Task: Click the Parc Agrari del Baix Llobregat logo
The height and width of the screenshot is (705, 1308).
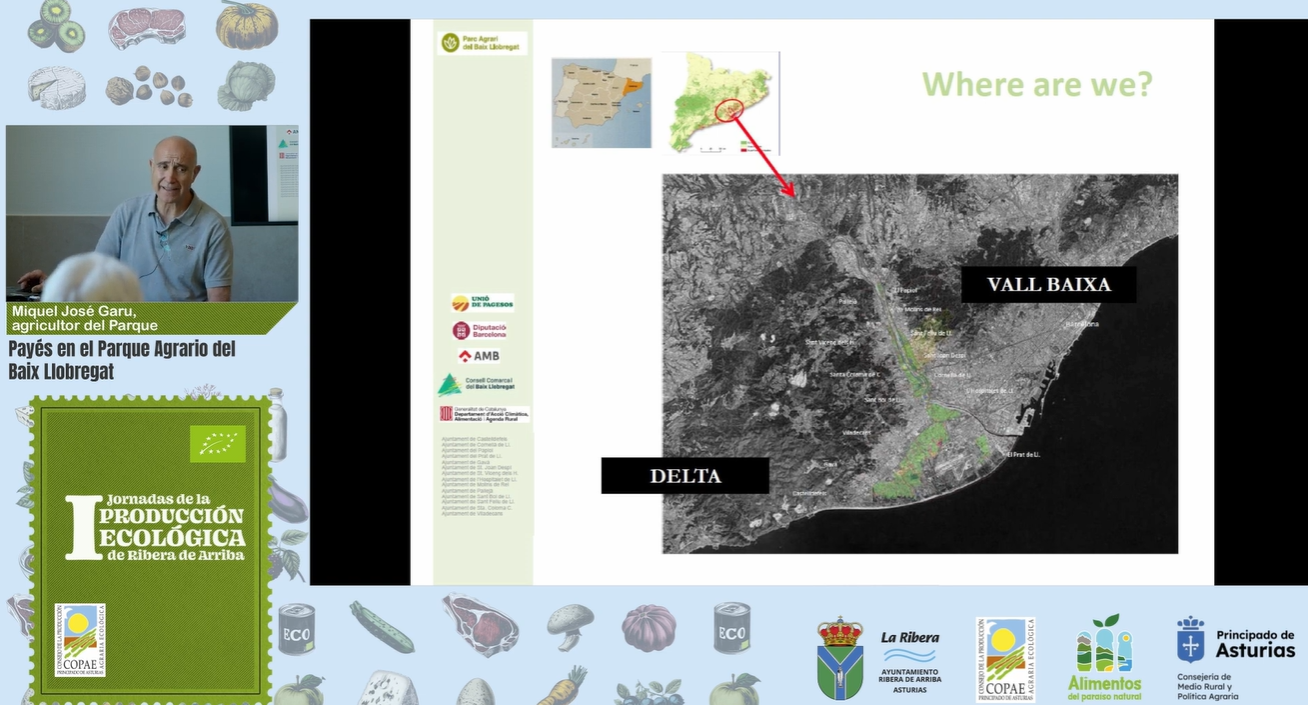Action: [483, 43]
